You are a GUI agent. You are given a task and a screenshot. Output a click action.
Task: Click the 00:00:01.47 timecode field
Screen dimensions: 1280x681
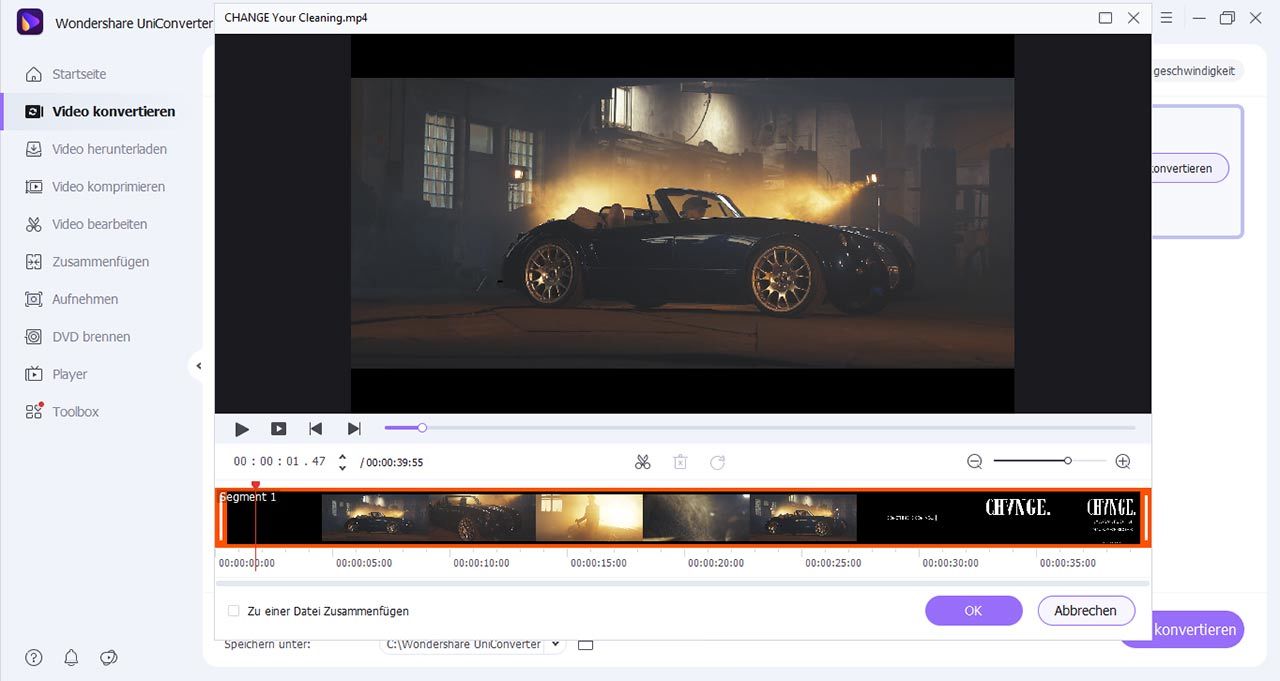tap(280, 462)
